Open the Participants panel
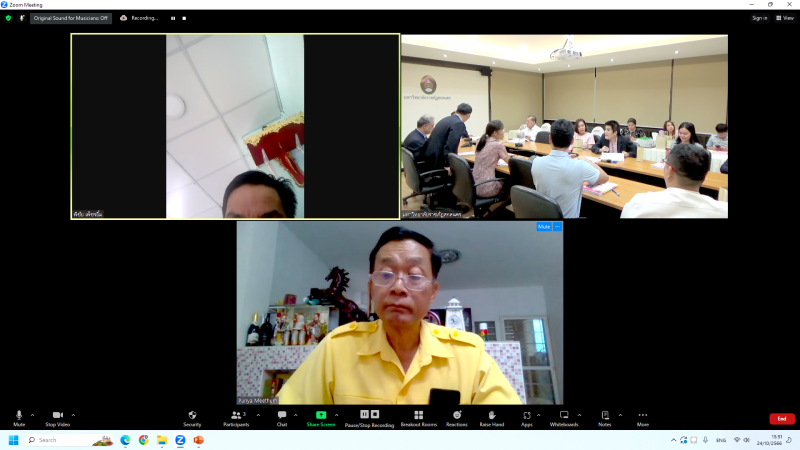 pyautogui.click(x=236, y=415)
